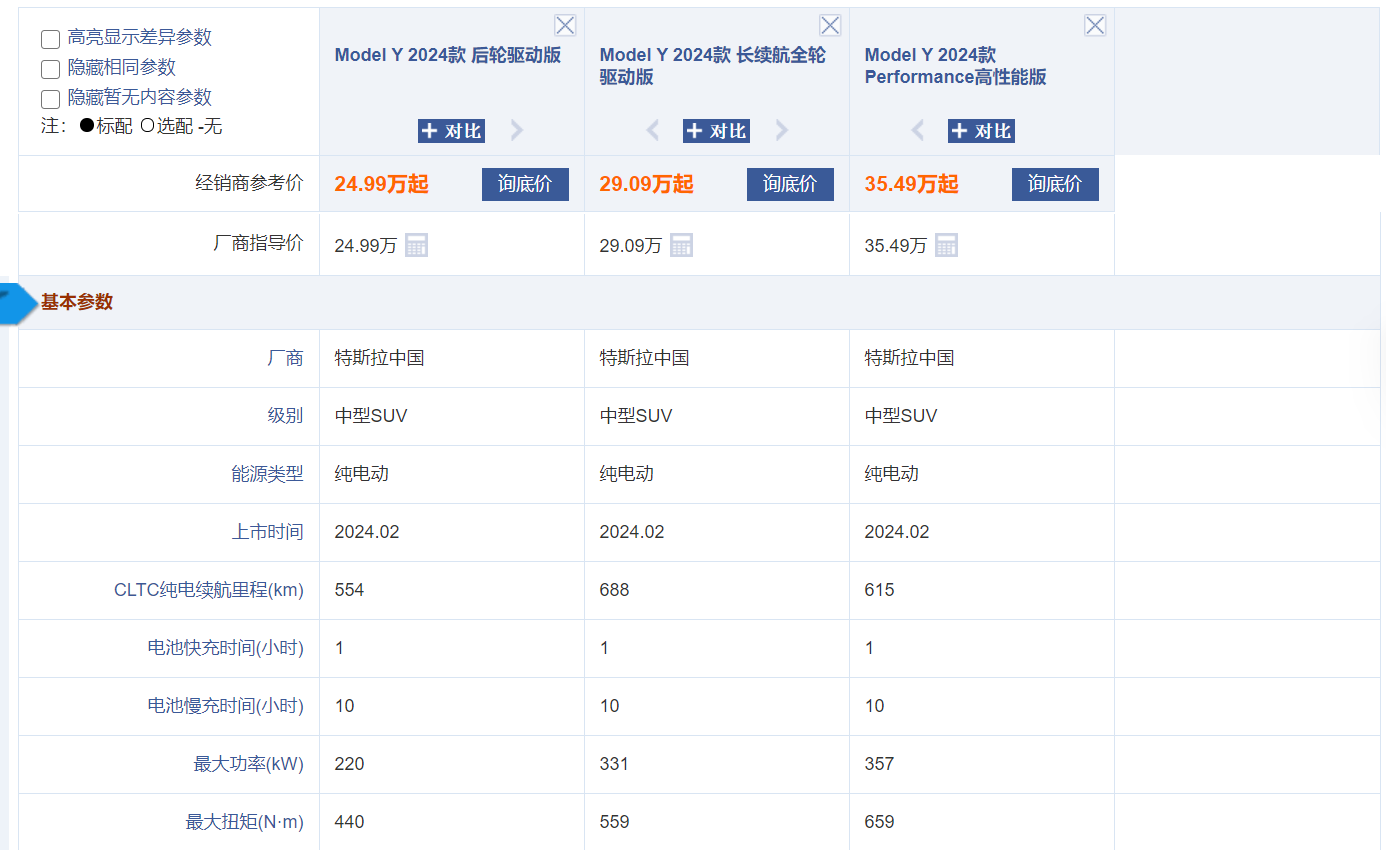
Task: Select the 220 max power value
Action: point(349,764)
